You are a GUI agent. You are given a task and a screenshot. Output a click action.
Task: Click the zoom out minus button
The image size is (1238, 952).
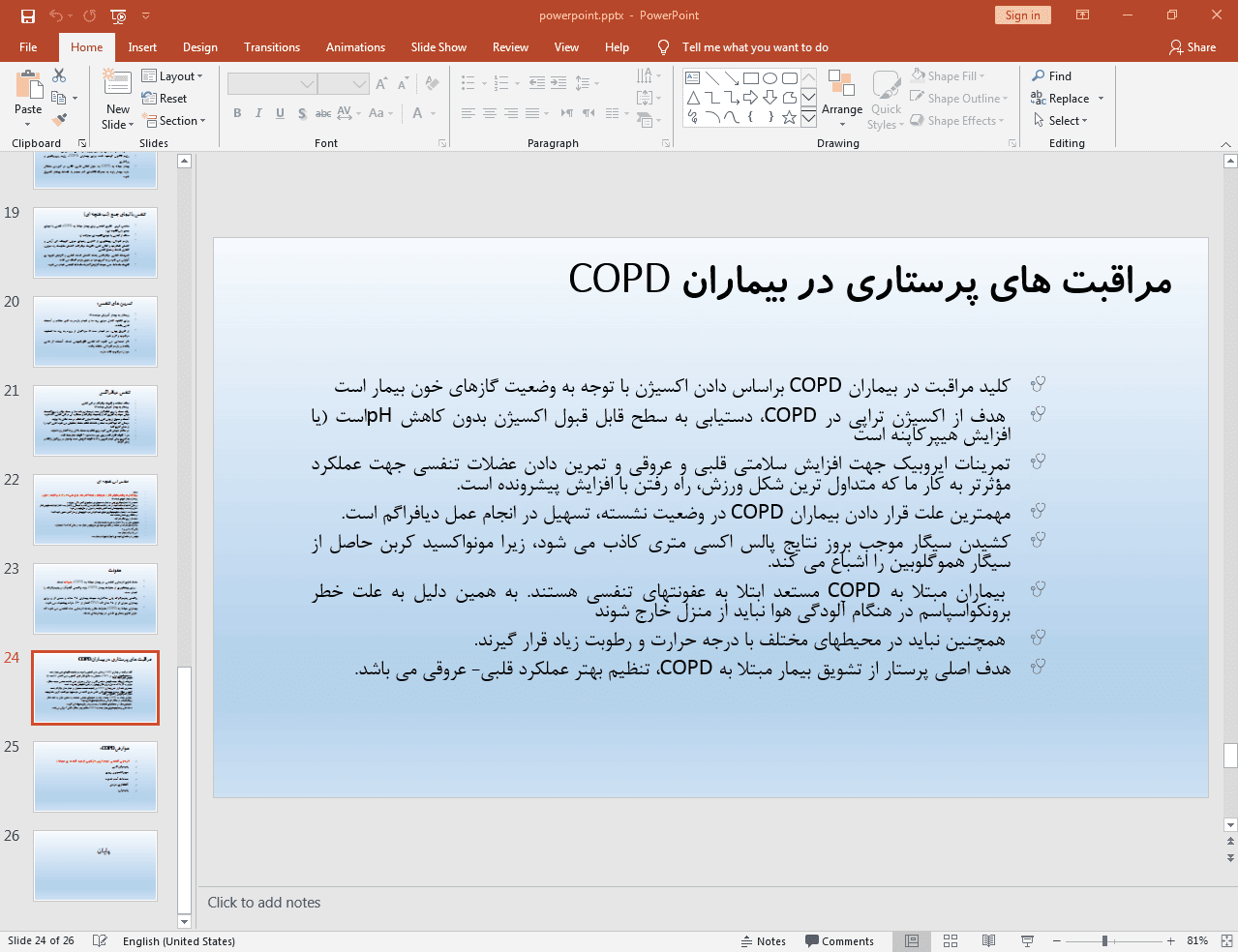tap(1057, 940)
